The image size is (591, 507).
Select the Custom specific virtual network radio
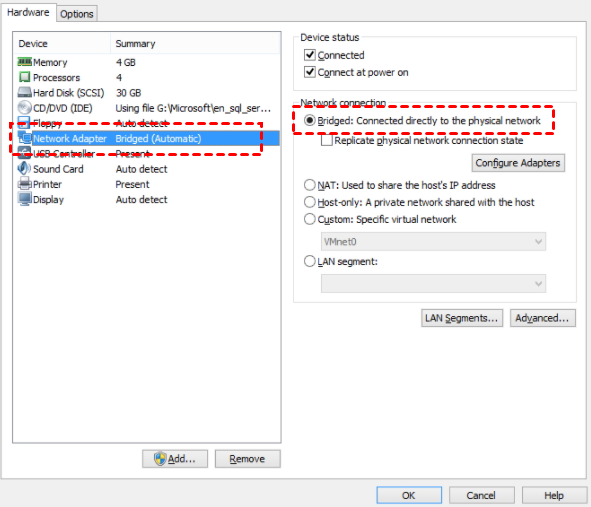pos(309,219)
